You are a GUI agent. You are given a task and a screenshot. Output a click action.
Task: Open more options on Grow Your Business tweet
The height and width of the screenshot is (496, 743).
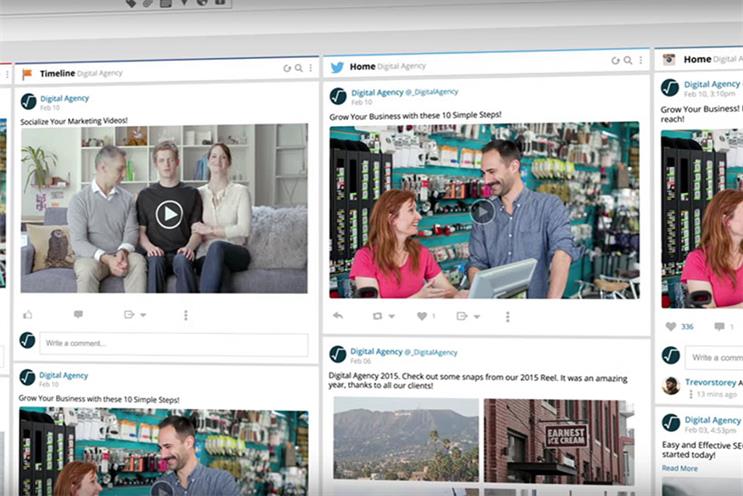[x=507, y=316]
